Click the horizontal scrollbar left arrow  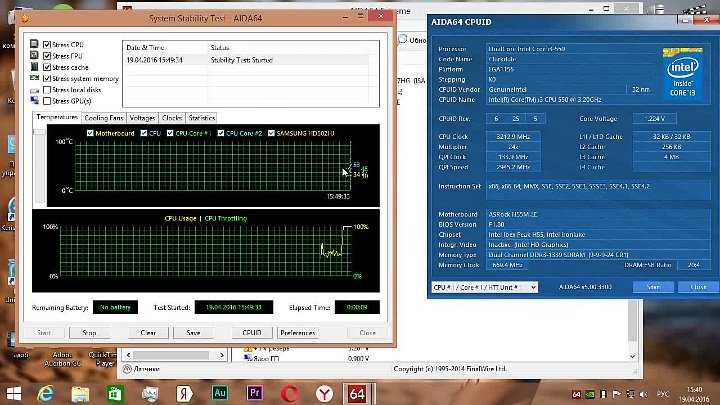(x=128, y=355)
